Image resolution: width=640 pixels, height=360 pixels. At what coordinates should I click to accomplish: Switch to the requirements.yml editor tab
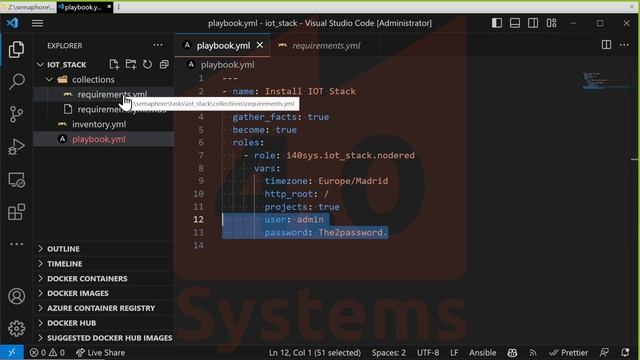tap(326, 45)
